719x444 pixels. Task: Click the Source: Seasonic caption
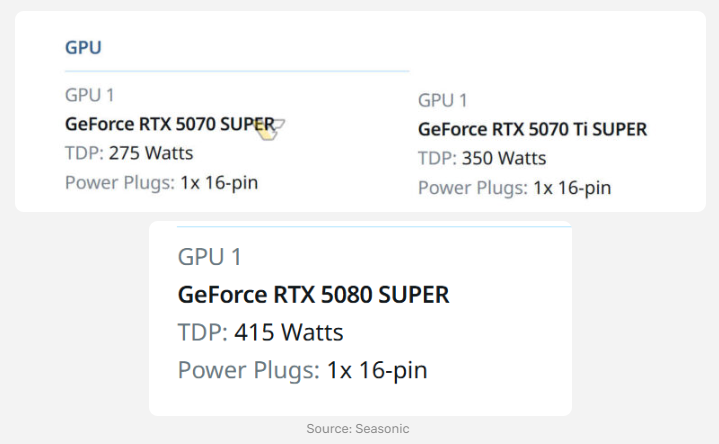point(358,428)
